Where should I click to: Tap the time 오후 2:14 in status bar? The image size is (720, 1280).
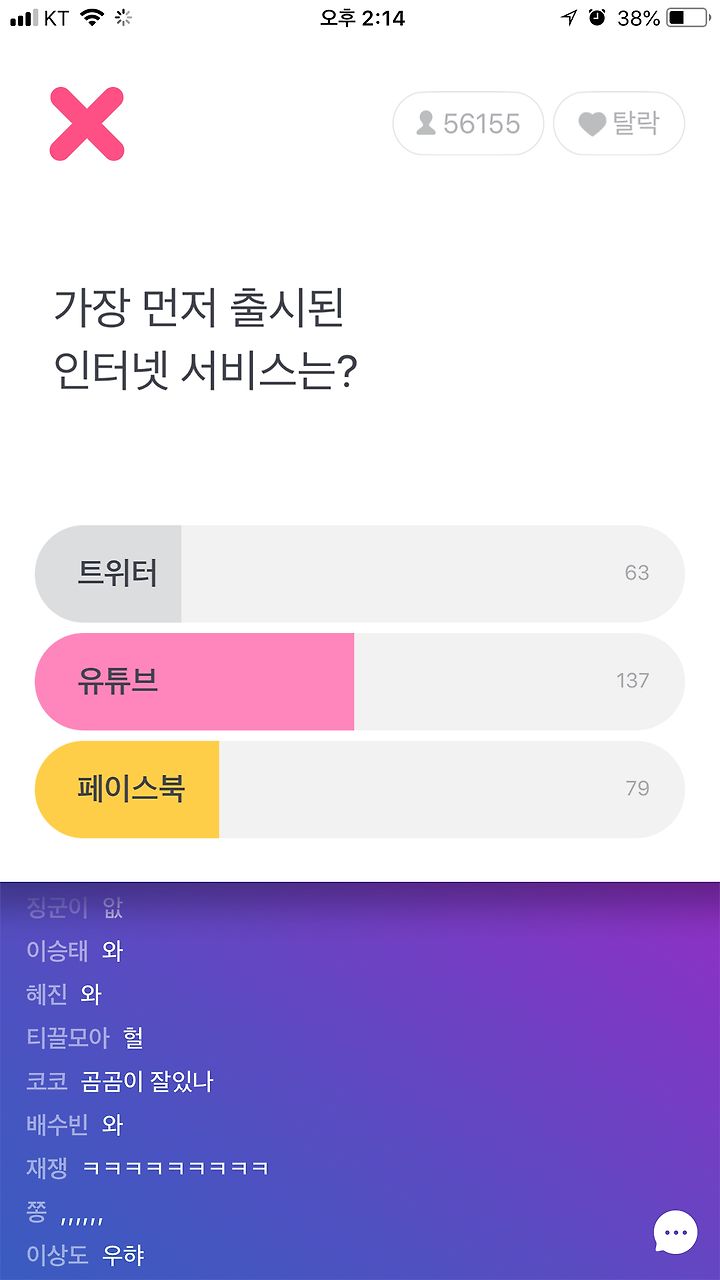pos(362,17)
